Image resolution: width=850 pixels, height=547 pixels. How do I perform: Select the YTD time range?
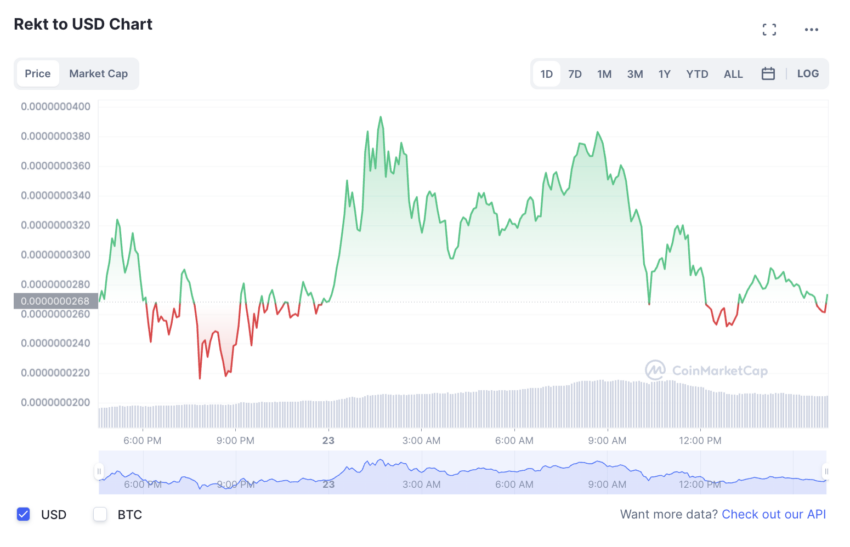point(697,74)
